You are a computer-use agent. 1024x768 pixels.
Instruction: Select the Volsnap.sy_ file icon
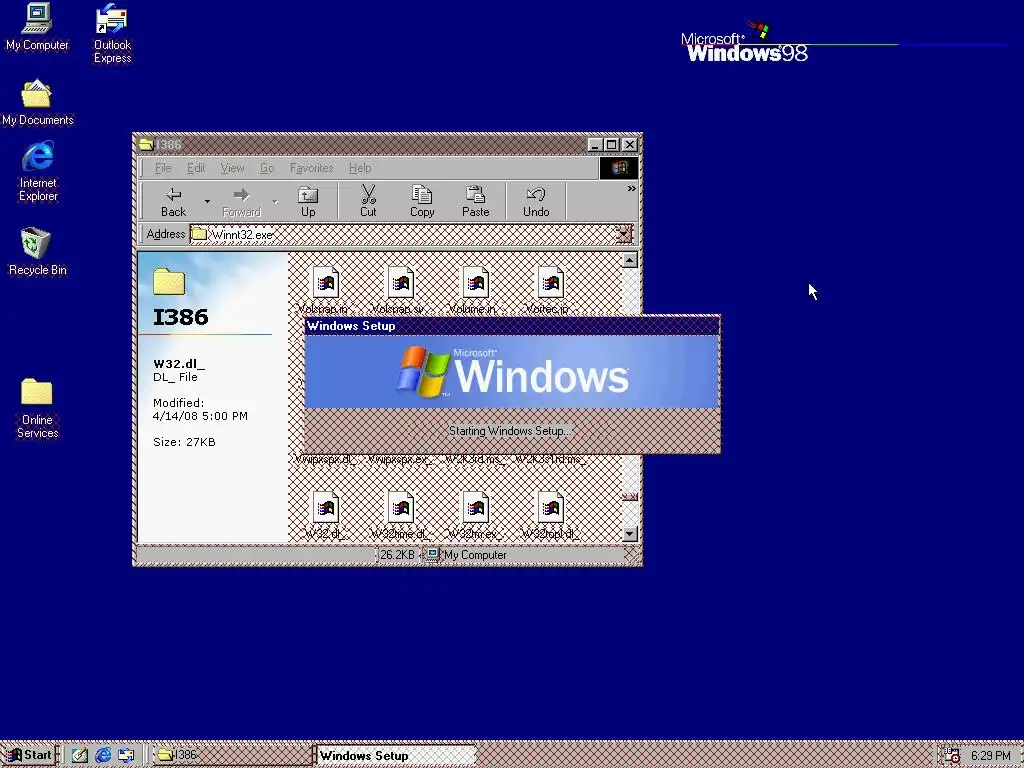click(x=400, y=283)
